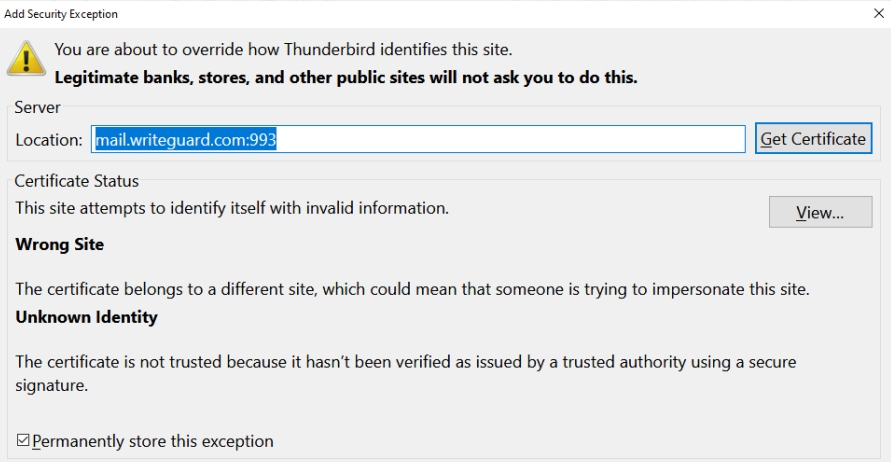Select the Unknown Identity heading
The height and width of the screenshot is (462, 891).
click(87, 317)
